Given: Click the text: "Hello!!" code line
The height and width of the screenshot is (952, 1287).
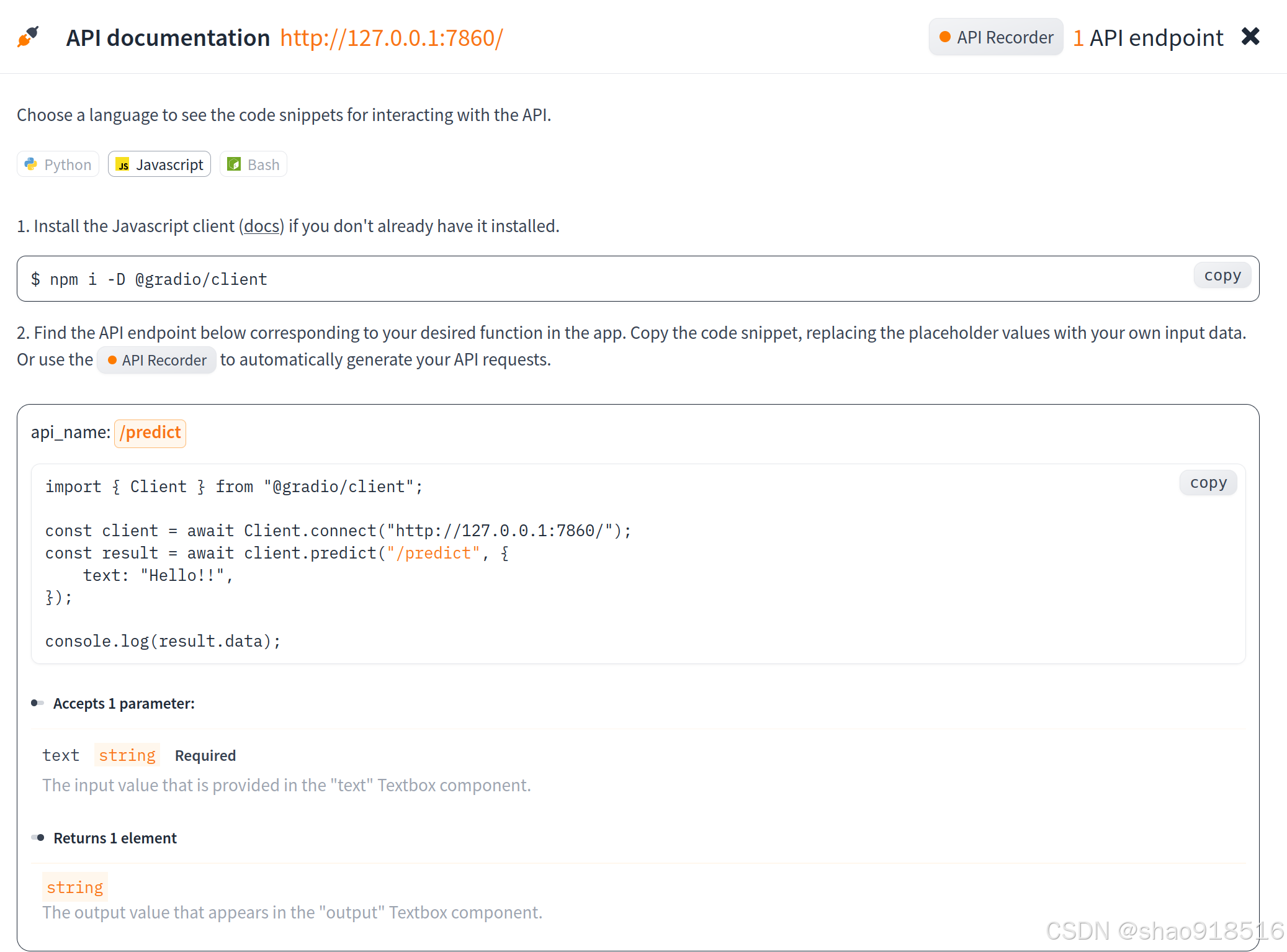Looking at the screenshot, I should [x=158, y=575].
